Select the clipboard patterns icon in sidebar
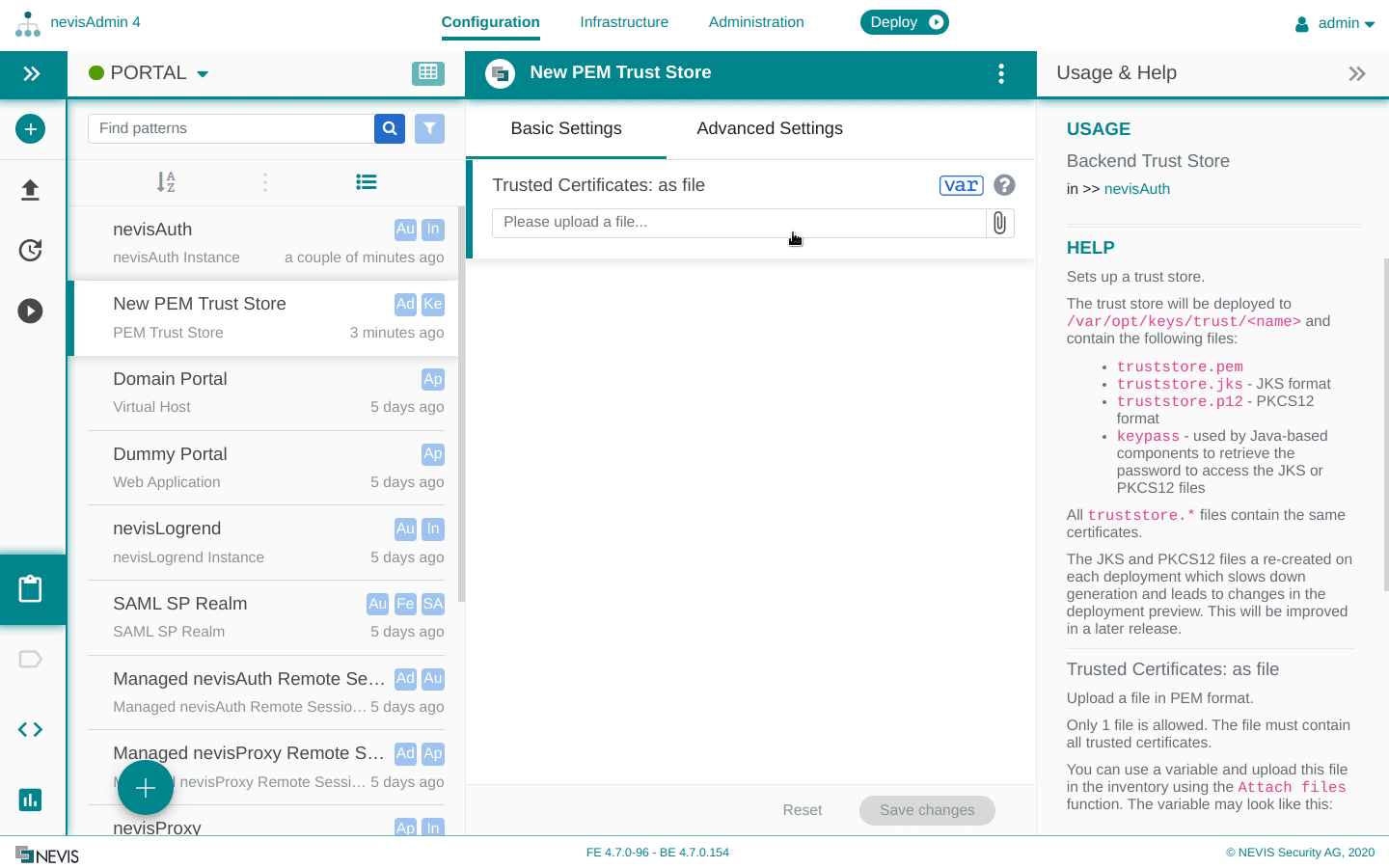Image resolution: width=1389 pixels, height=868 pixels. point(31,588)
